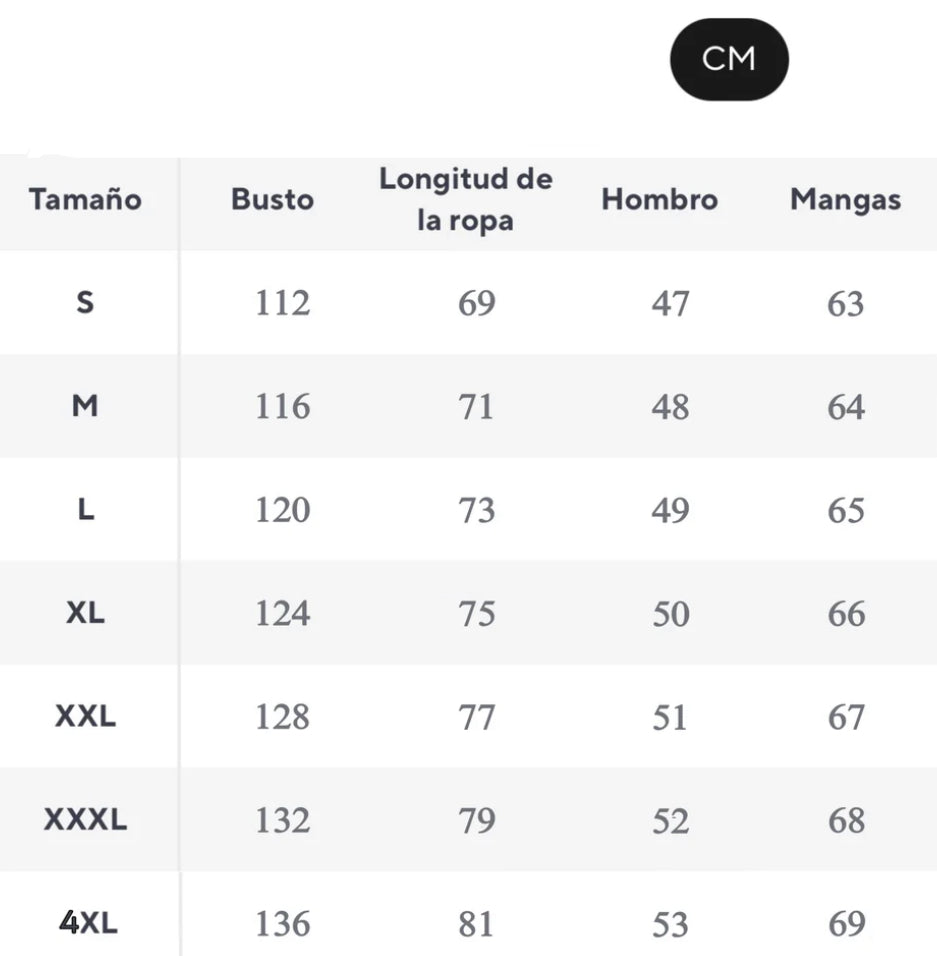Click the XXXL size row label
This screenshot has height=956, width=937.
pos(85,821)
